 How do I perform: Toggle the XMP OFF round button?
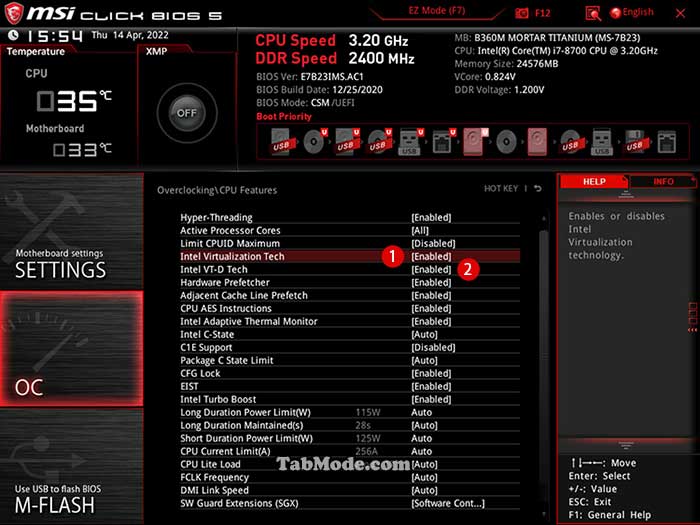187,113
